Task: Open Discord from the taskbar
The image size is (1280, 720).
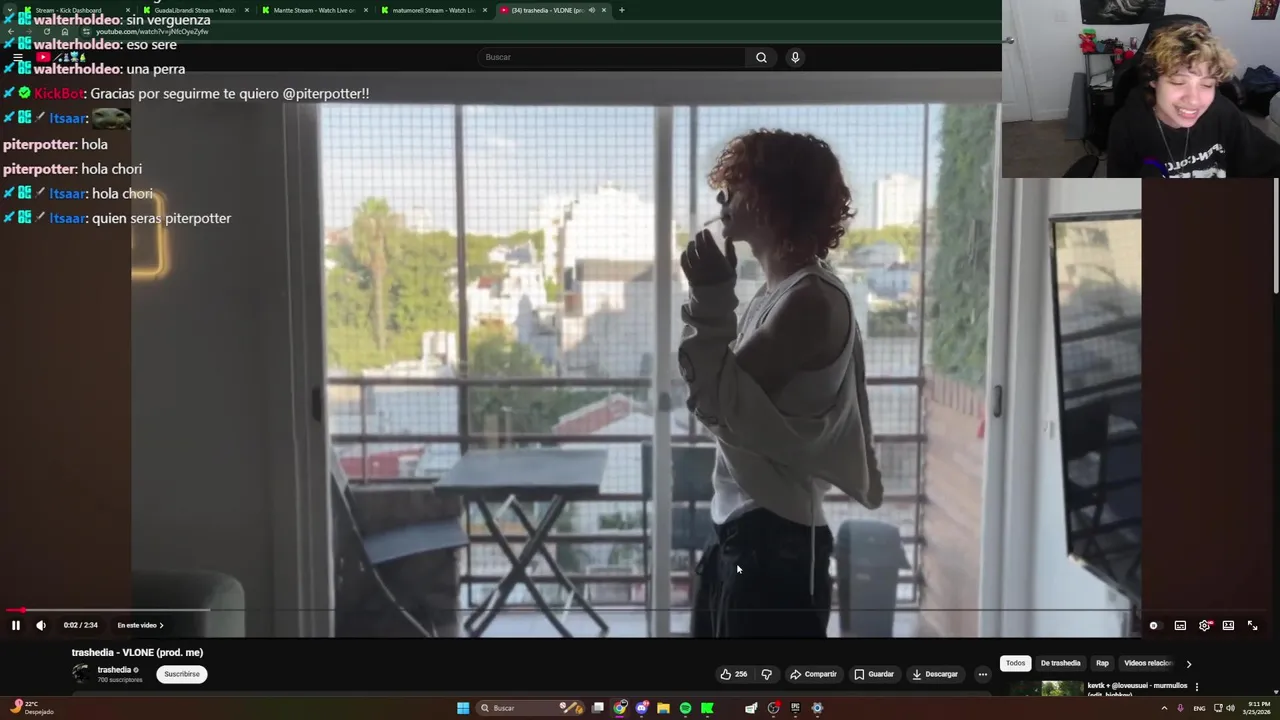Action: [x=642, y=708]
